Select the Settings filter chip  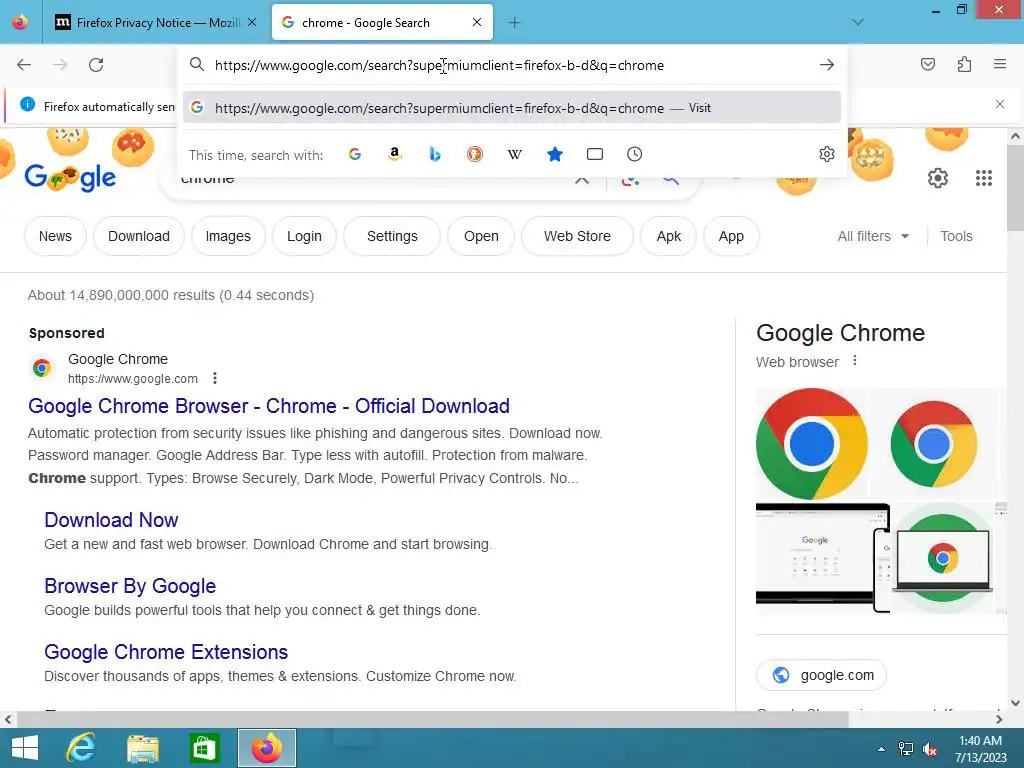(392, 236)
